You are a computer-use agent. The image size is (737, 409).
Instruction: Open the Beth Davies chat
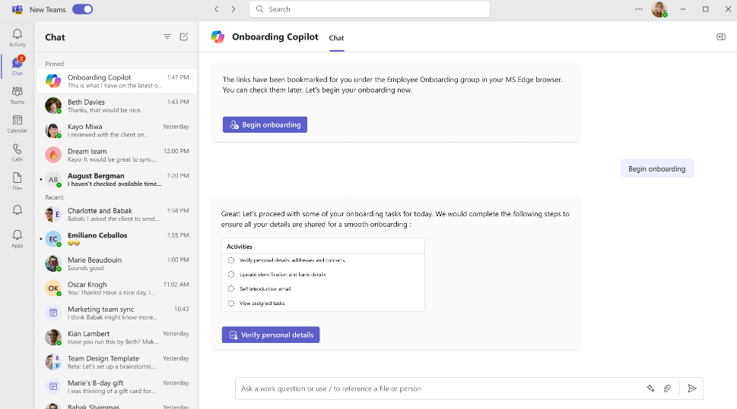coord(117,105)
